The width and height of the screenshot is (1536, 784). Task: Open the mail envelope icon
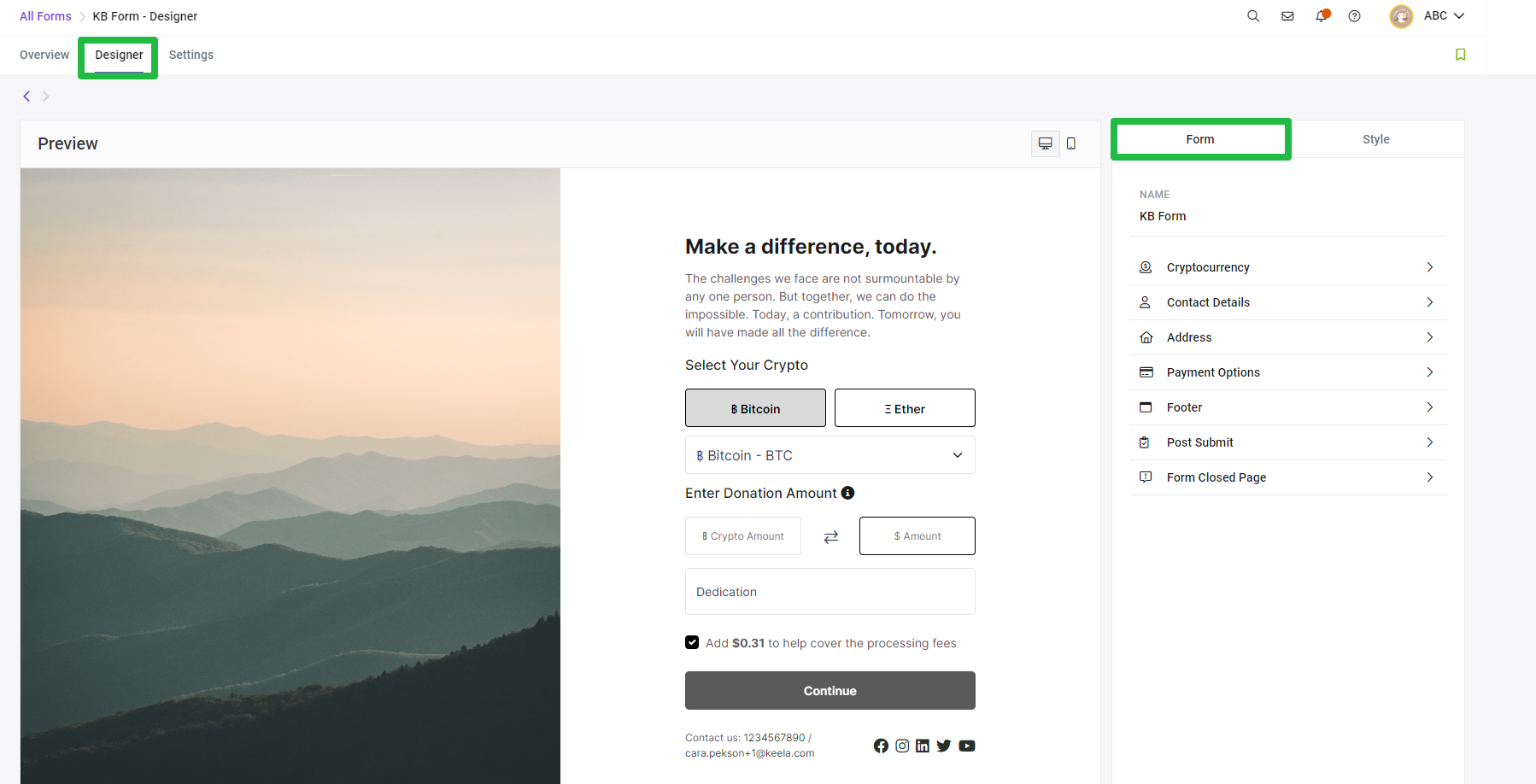tap(1287, 16)
